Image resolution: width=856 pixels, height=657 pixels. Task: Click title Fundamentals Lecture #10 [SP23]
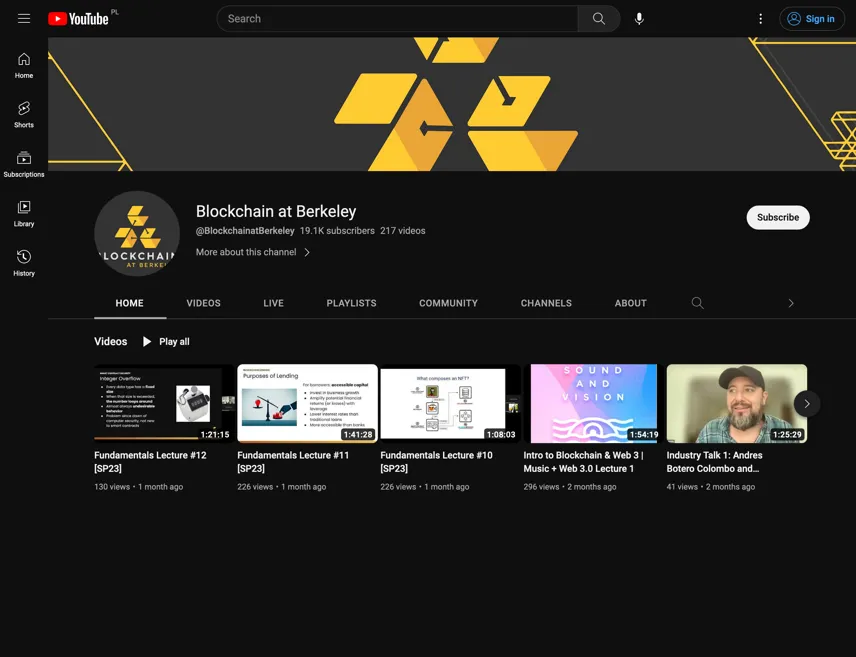coord(436,461)
